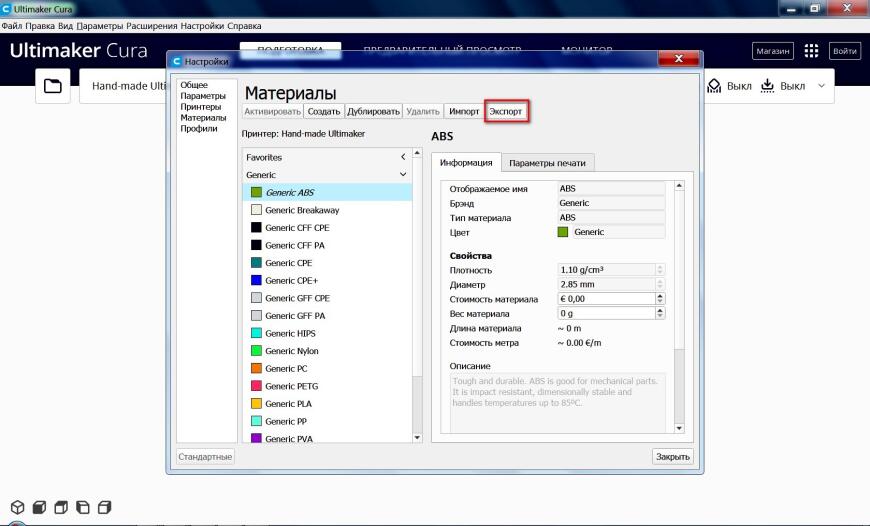
Task: Select Generic HIPS material
Action: [327, 333]
